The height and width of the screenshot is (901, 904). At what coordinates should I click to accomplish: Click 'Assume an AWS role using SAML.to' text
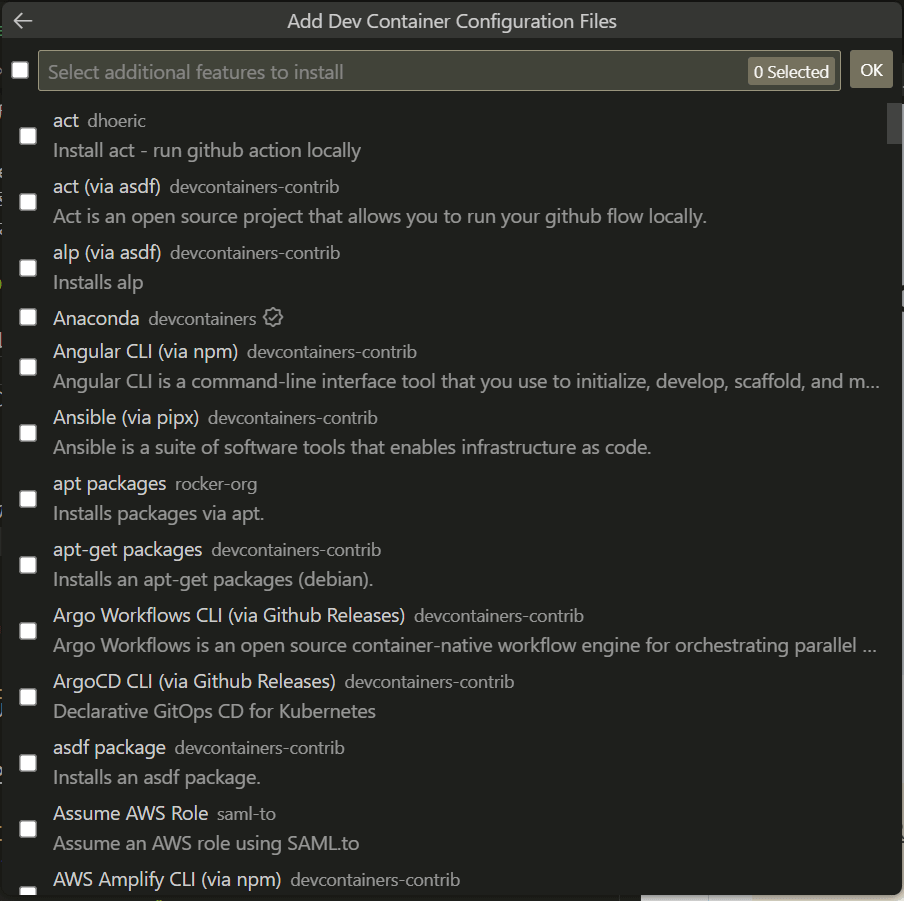point(206,843)
